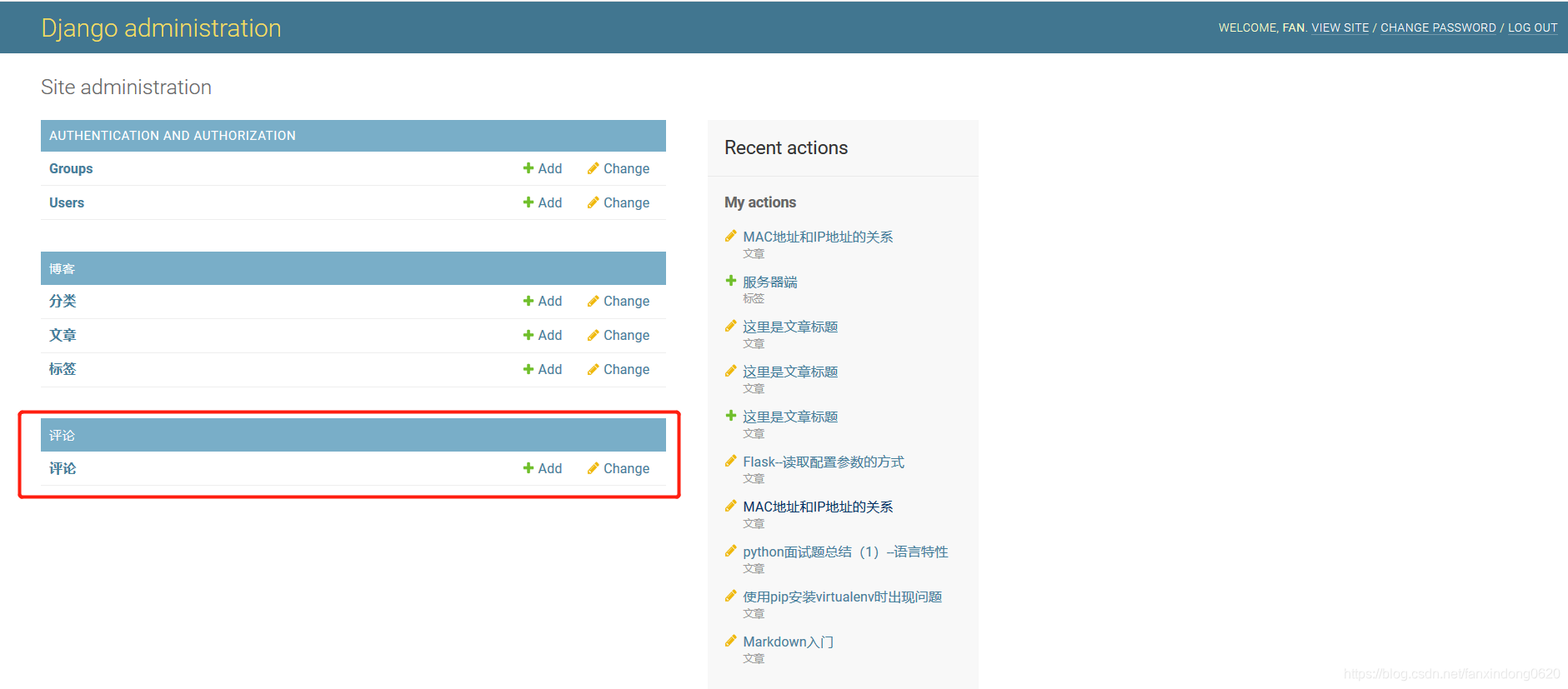
Task: Click the Recent actions heading
Action: tap(786, 147)
